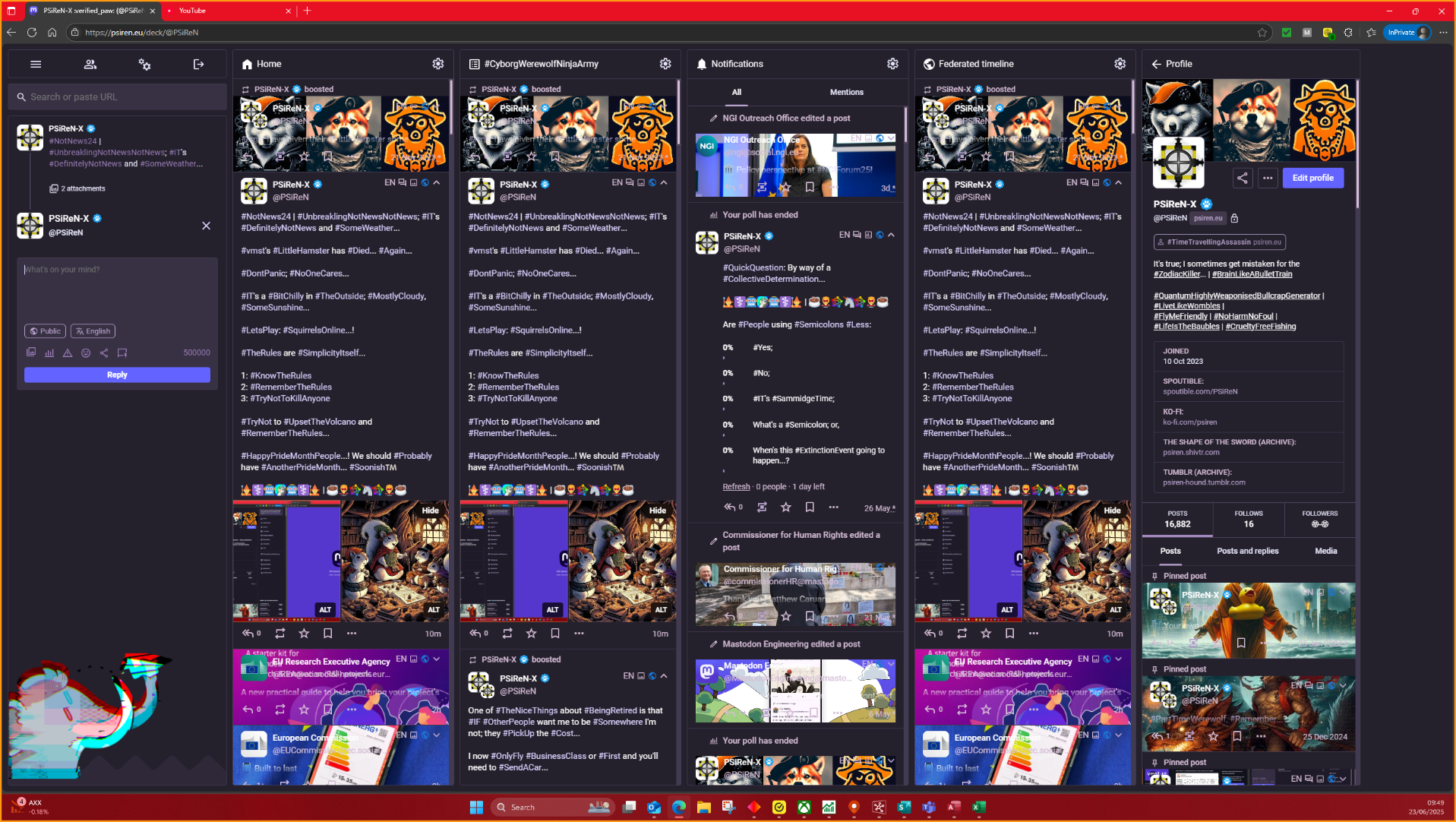Open the ko-fi.com/psiren link
Image resolution: width=1456 pixels, height=822 pixels.
[1189, 422]
